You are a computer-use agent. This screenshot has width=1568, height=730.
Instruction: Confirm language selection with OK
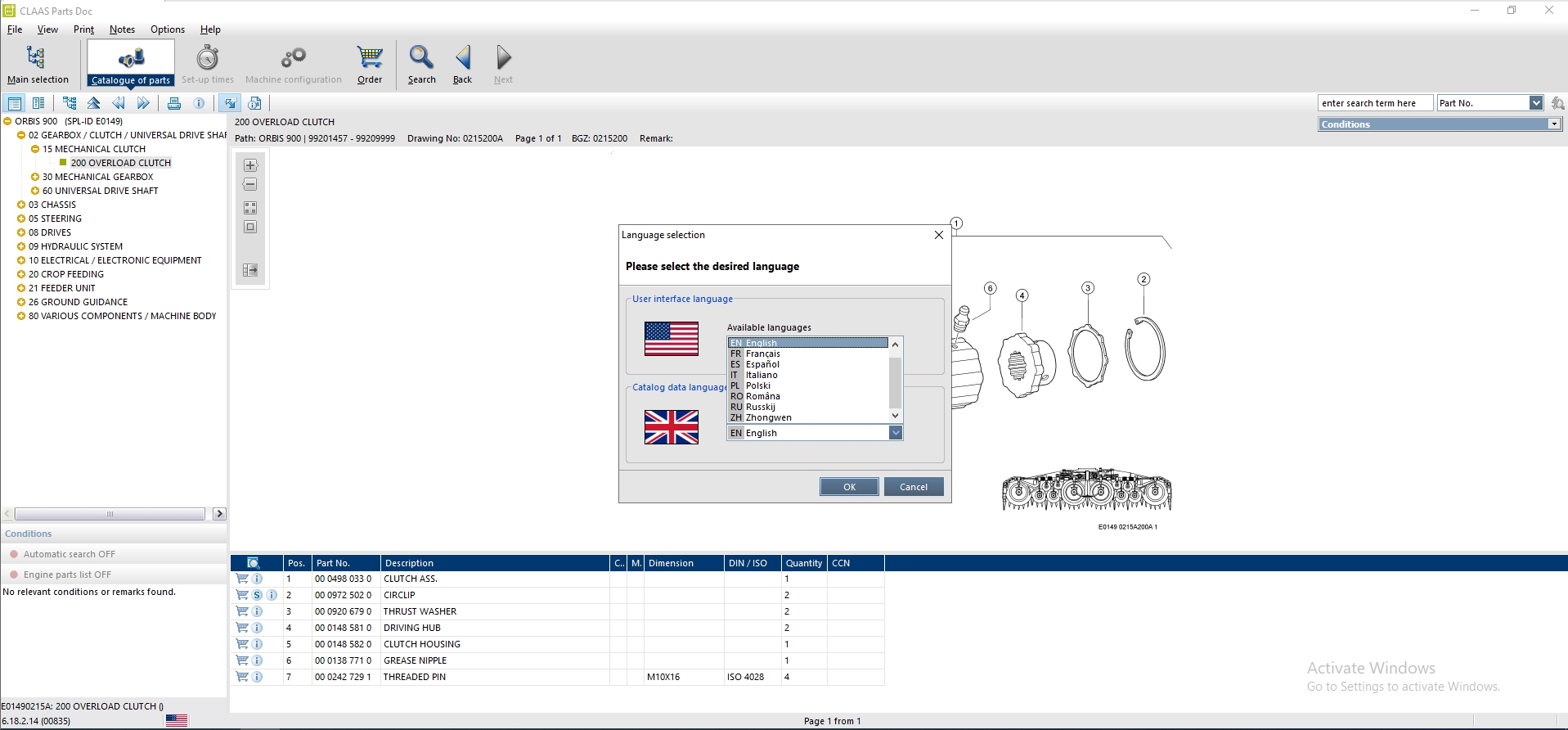849,487
